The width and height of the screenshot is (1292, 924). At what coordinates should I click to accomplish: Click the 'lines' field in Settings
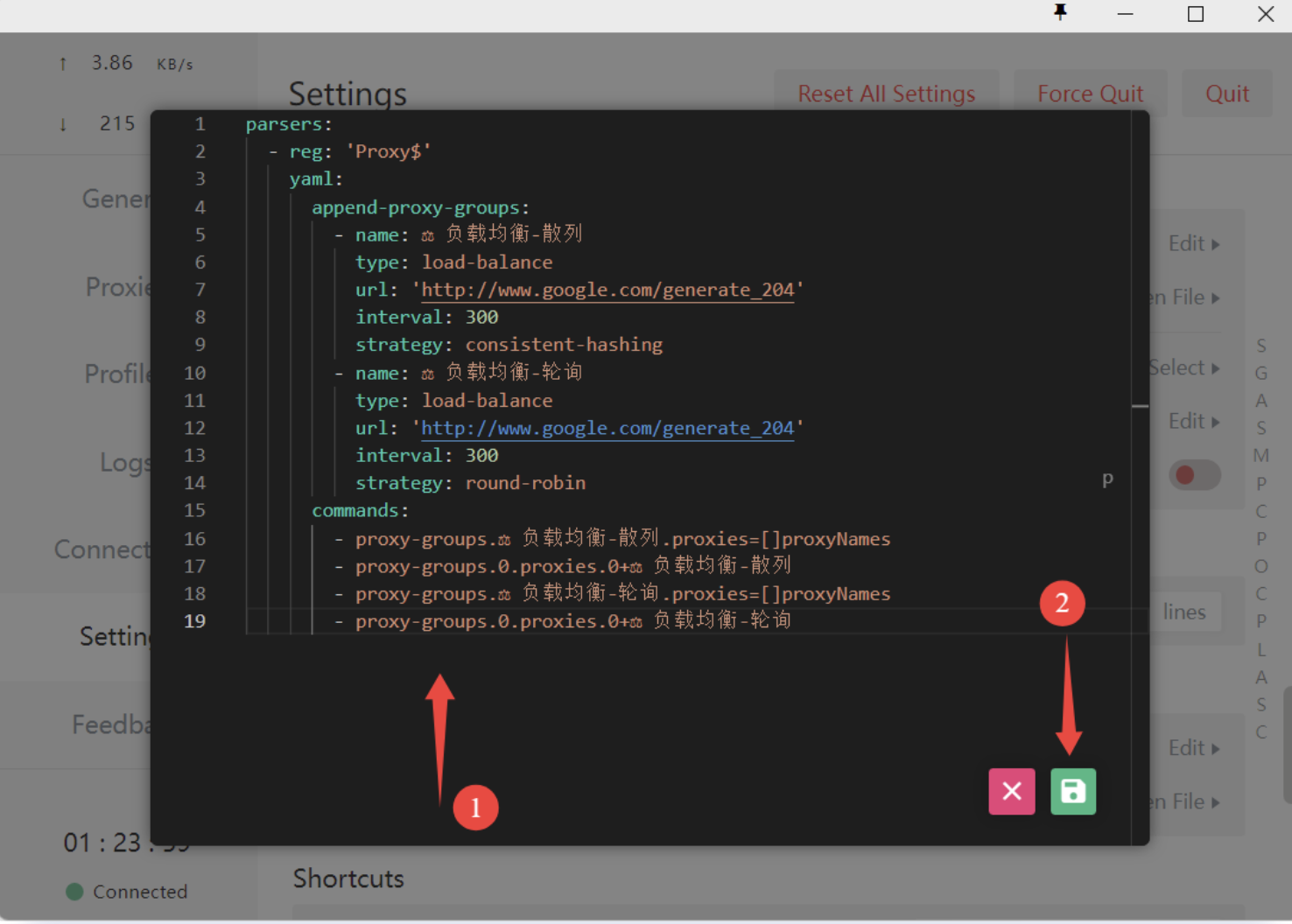tap(1185, 612)
